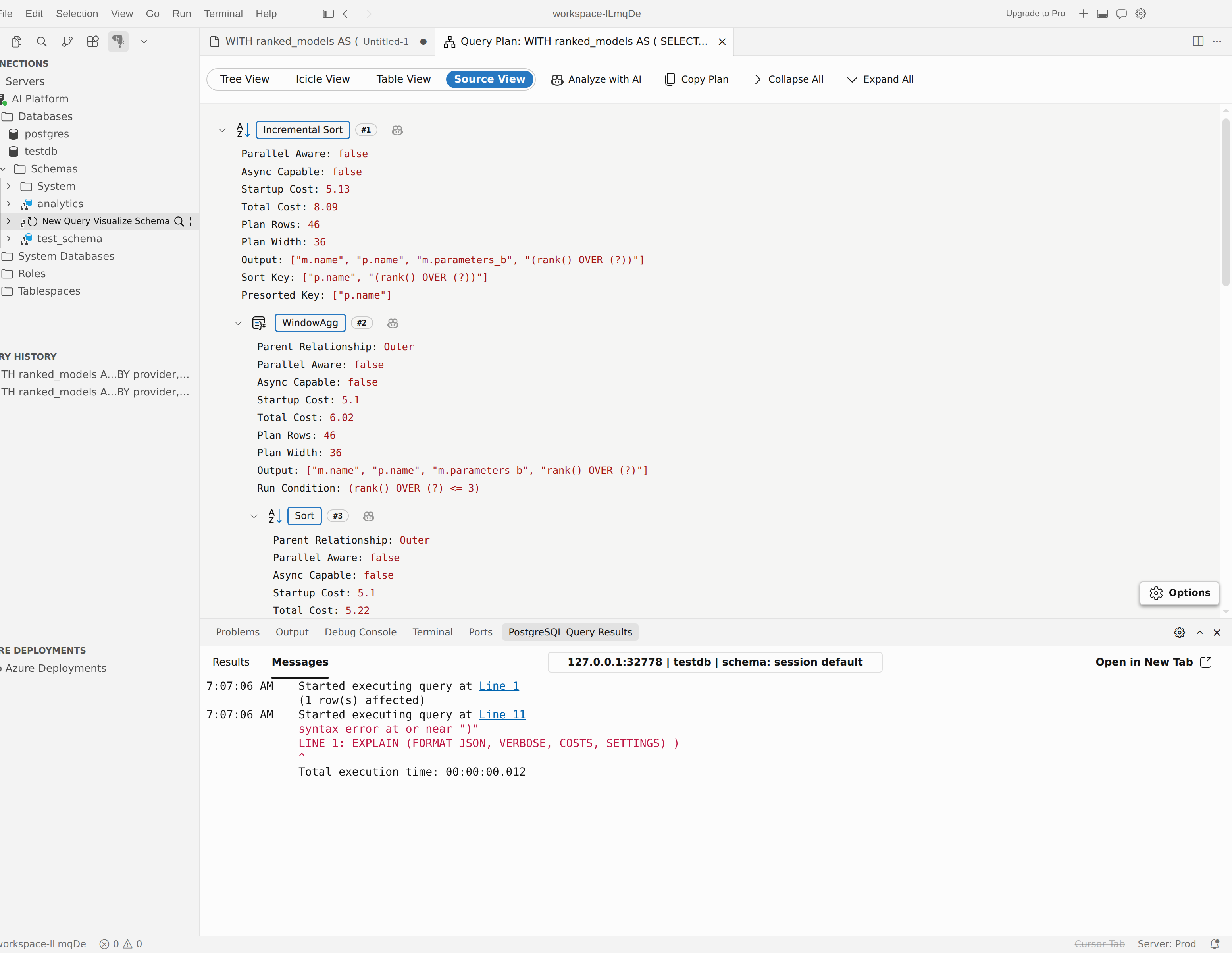Switch to the Results tab
The image size is (1232, 953).
point(231,662)
